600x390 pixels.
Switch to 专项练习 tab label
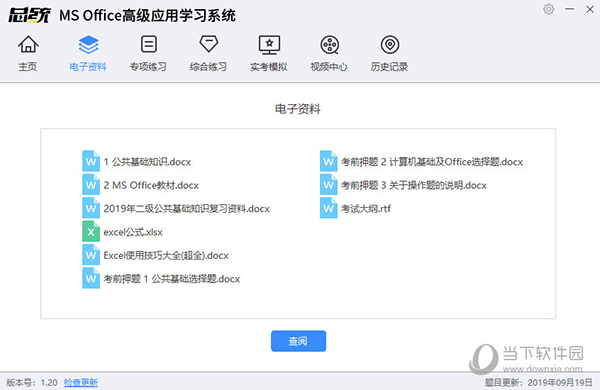(148, 67)
